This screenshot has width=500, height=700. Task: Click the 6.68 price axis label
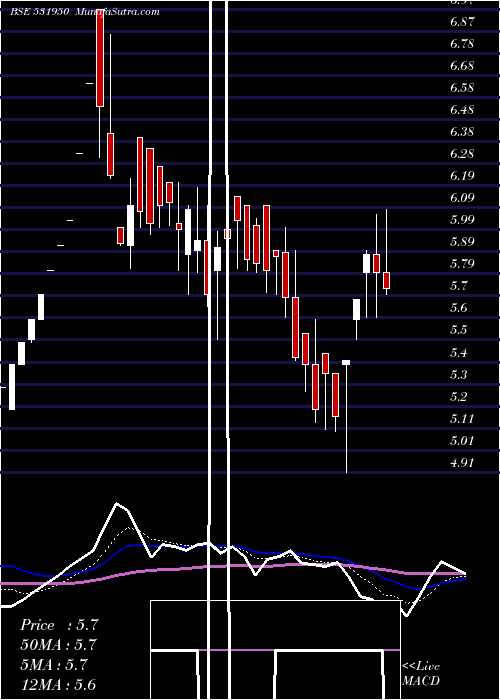[x=462, y=66]
